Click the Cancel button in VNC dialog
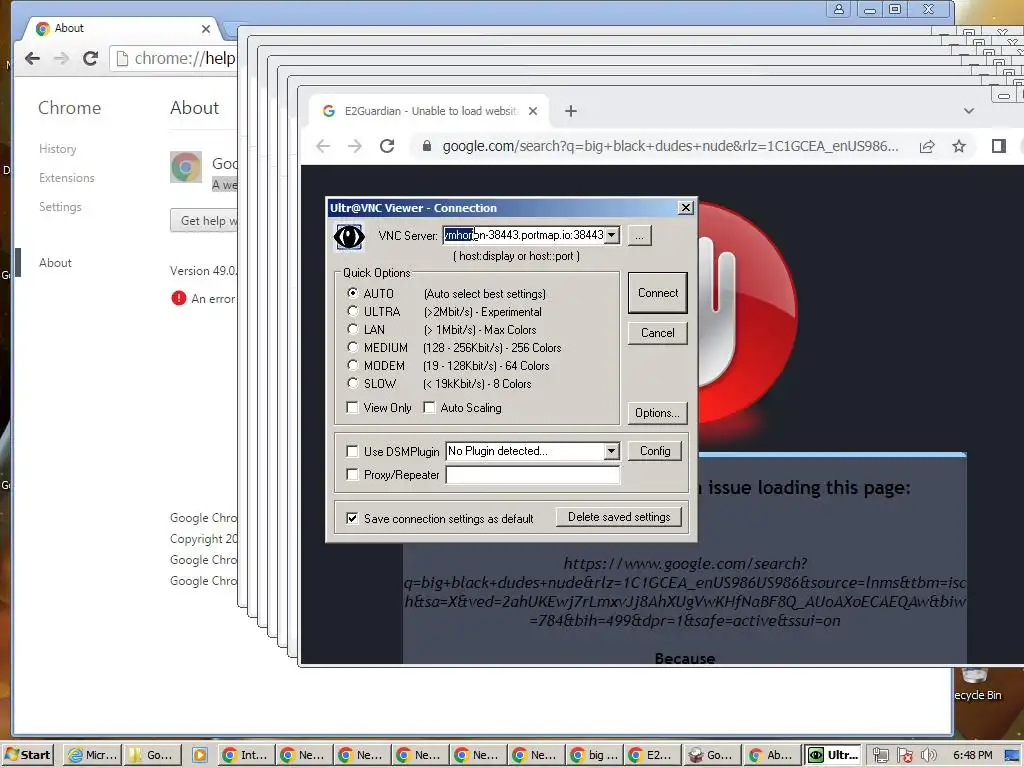This screenshot has width=1024, height=768. coord(658,333)
